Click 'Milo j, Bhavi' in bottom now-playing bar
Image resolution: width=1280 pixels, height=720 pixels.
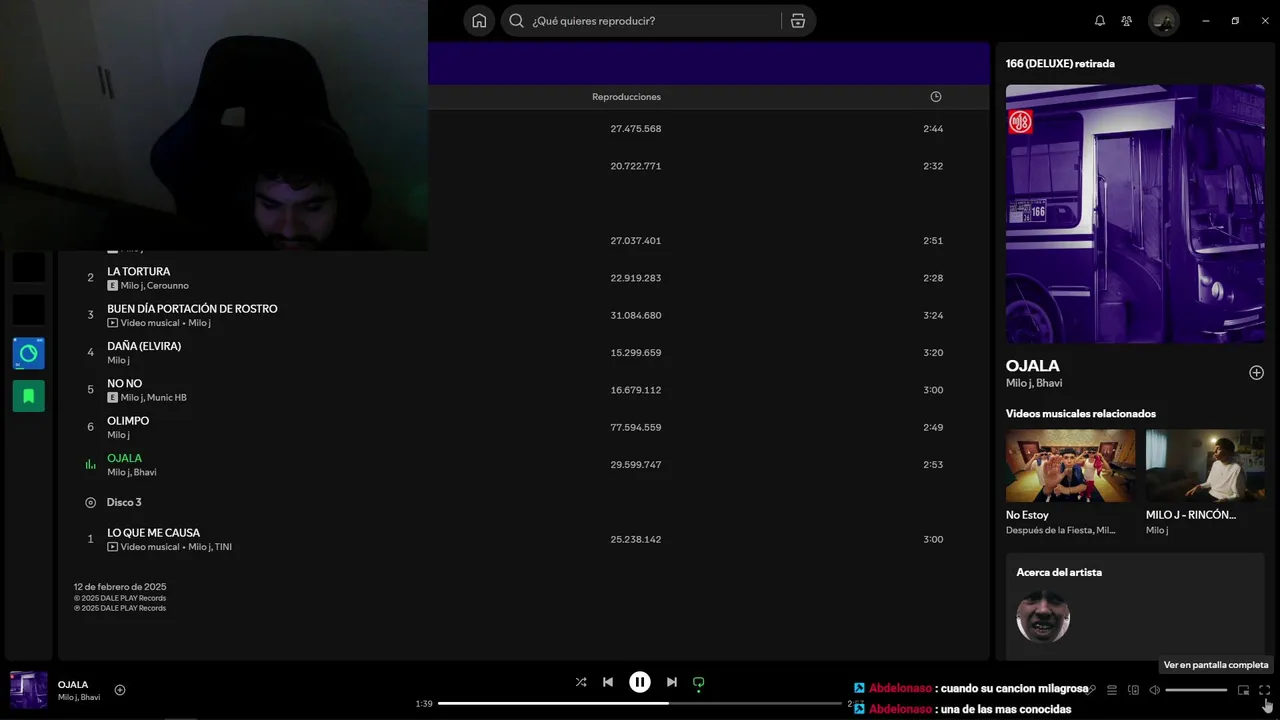point(79,697)
